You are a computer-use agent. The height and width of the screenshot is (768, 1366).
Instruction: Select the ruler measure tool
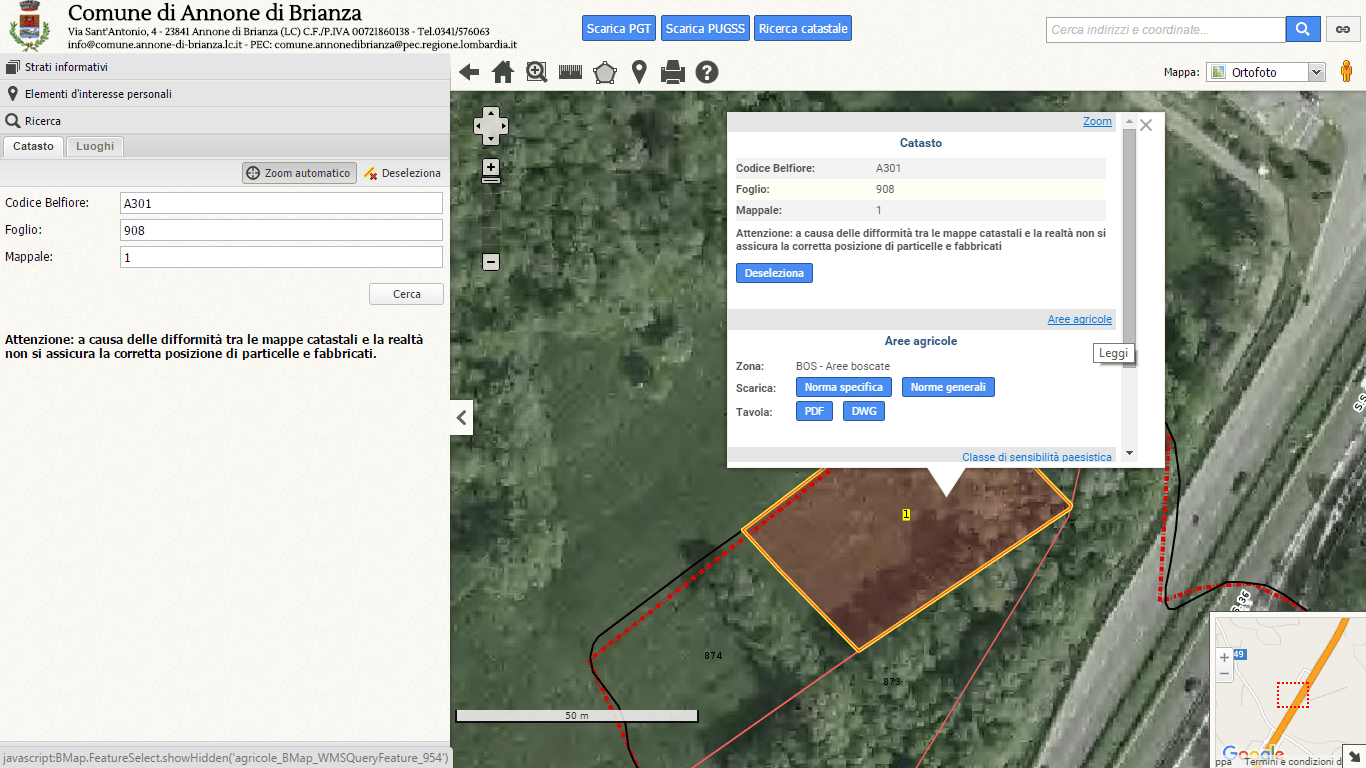pyautogui.click(x=571, y=72)
